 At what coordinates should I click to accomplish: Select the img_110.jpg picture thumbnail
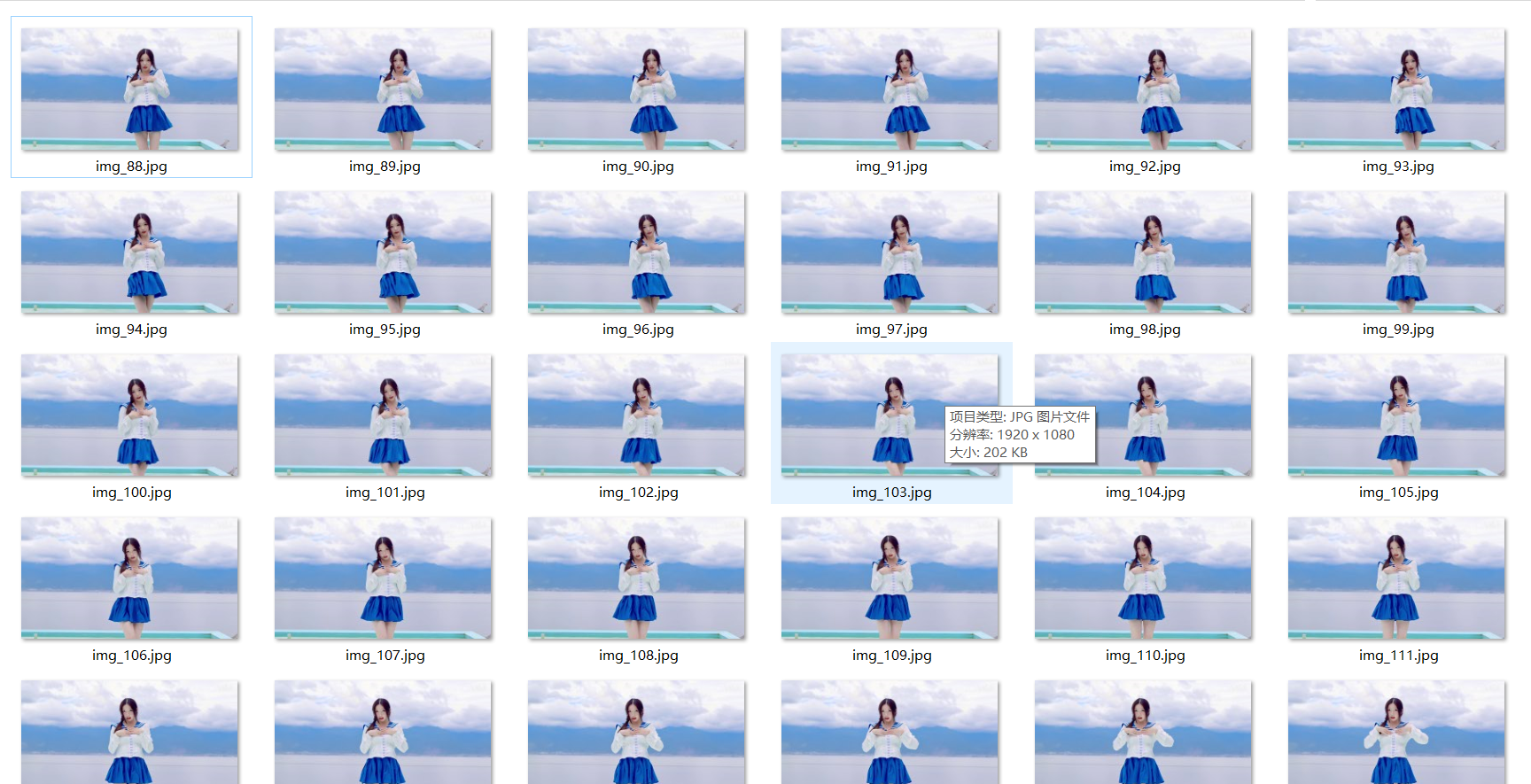(x=1143, y=578)
